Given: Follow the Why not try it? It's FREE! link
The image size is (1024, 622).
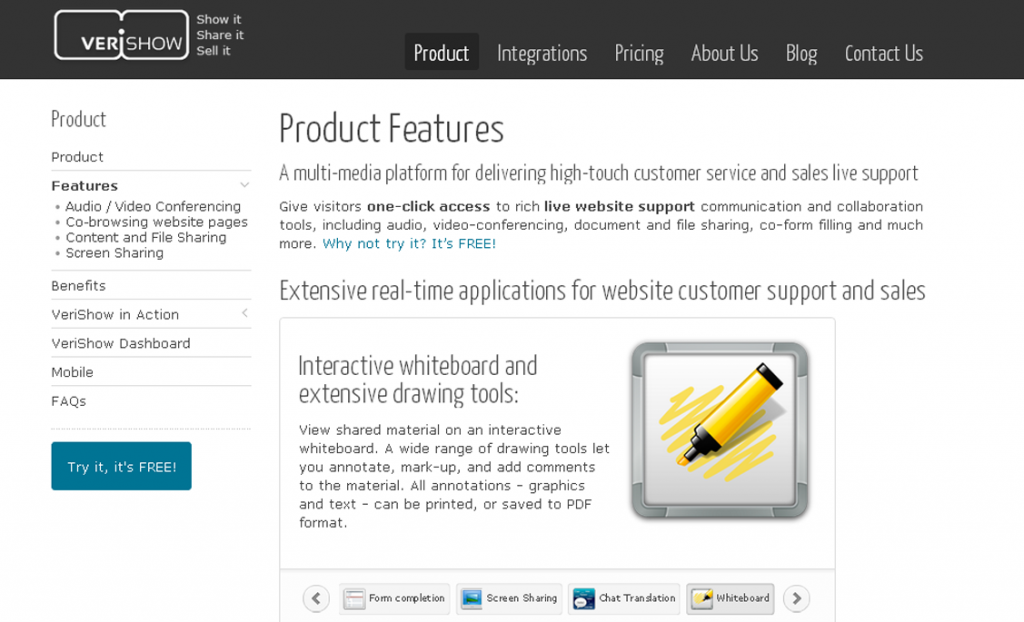Looking at the screenshot, I should coord(409,244).
